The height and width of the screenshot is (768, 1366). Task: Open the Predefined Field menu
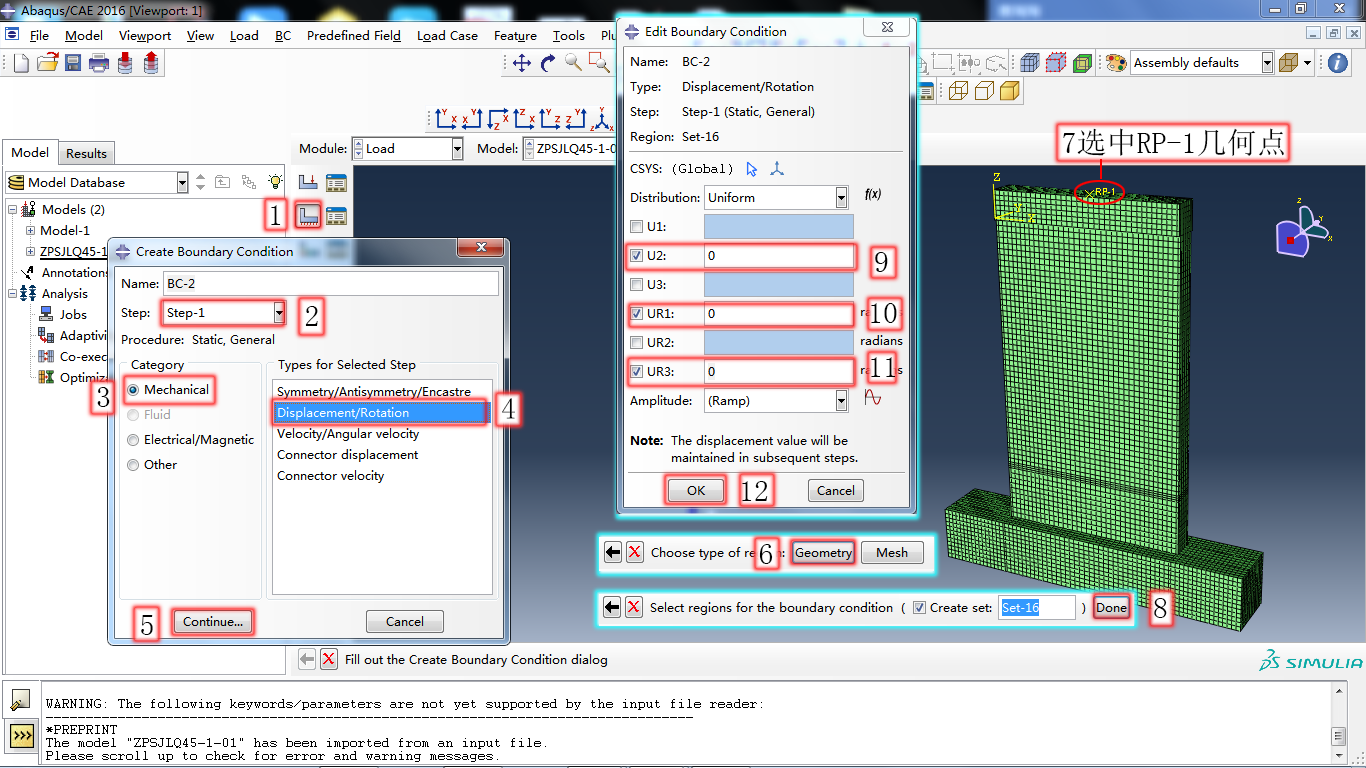tap(354, 36)
